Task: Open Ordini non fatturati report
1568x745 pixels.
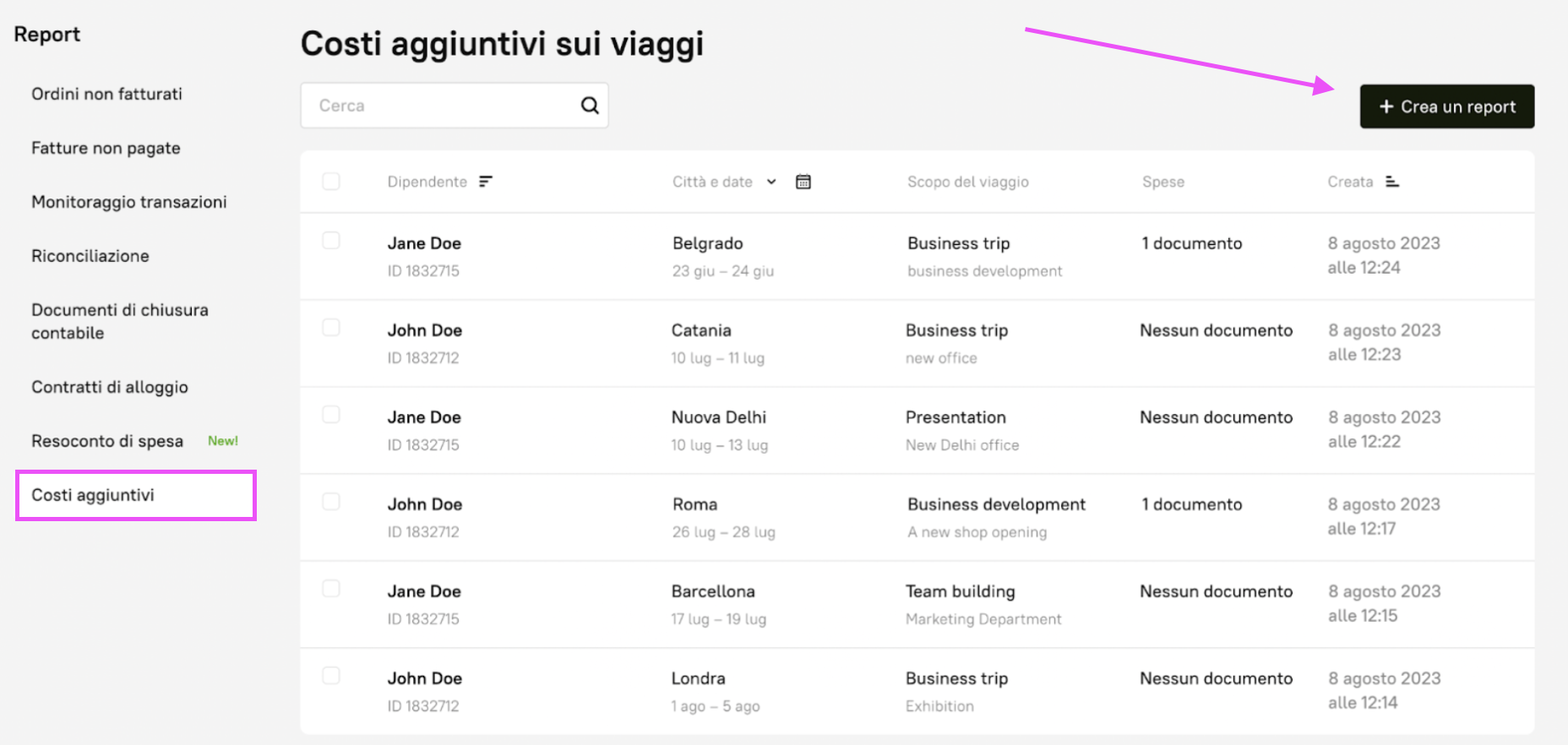Action: (106, 94)
